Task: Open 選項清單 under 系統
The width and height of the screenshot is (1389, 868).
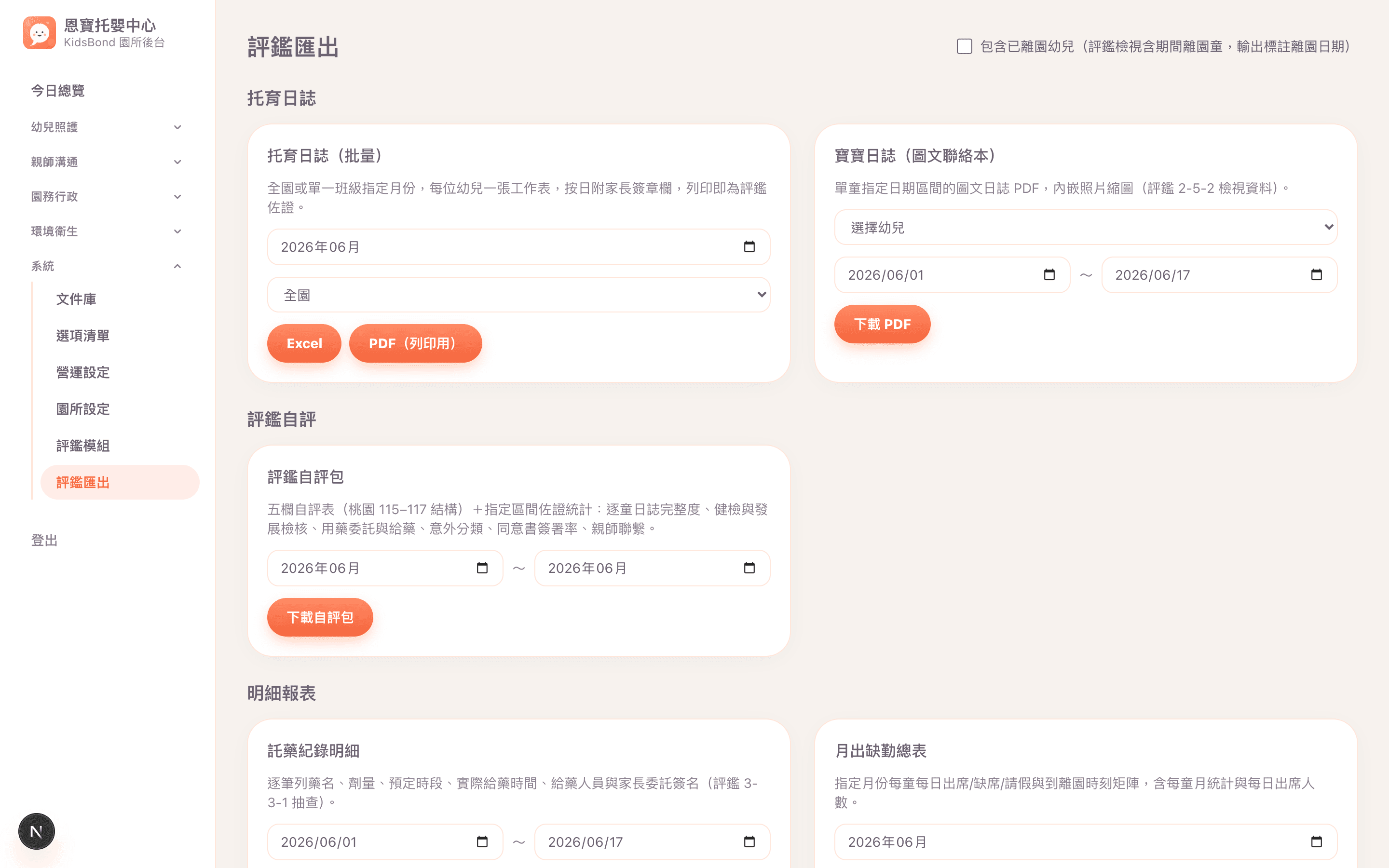Action: pos(82,336)
